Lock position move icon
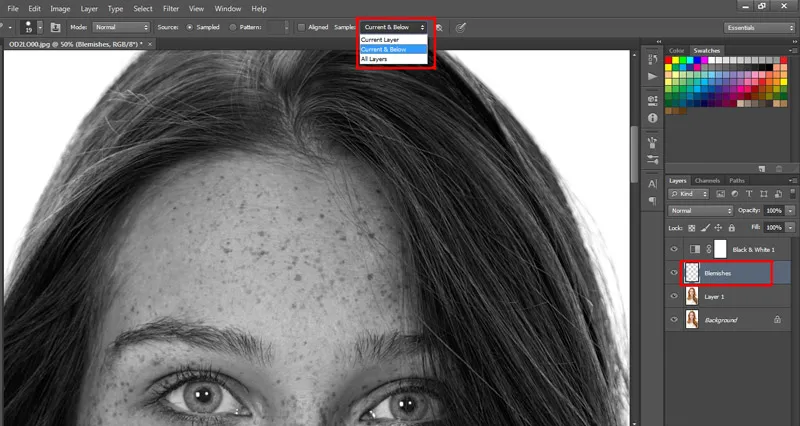800x426 pixels. click(718, 228)
